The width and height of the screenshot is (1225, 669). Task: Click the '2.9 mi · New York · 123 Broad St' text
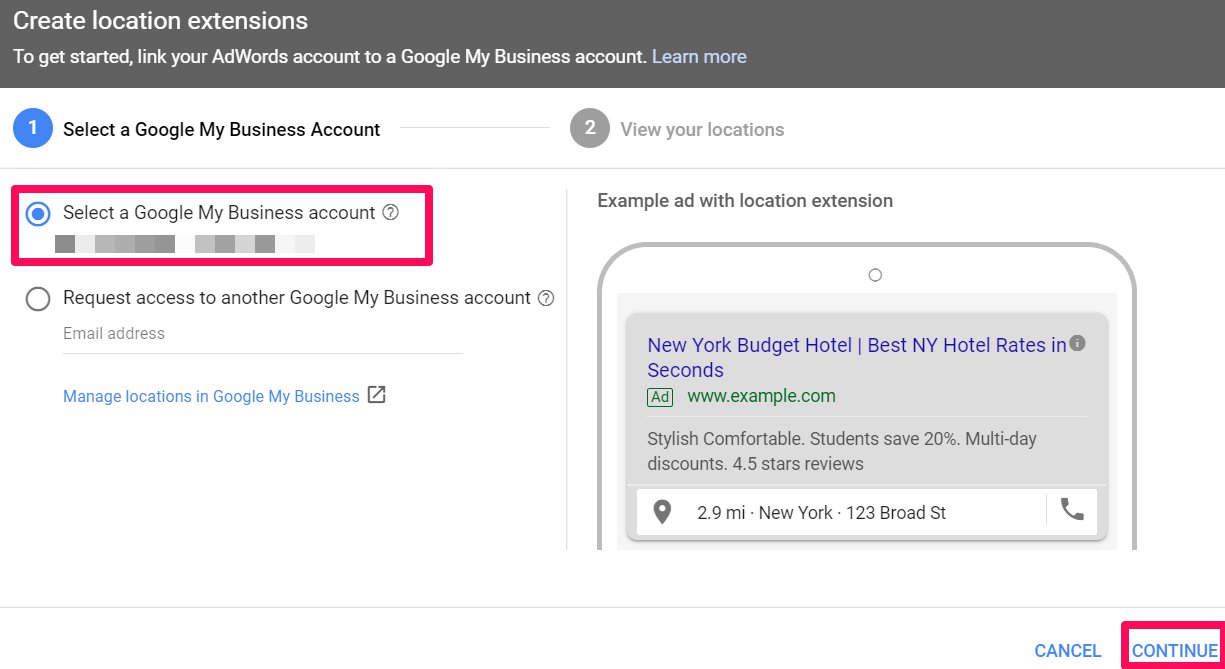tap(821, 513)
